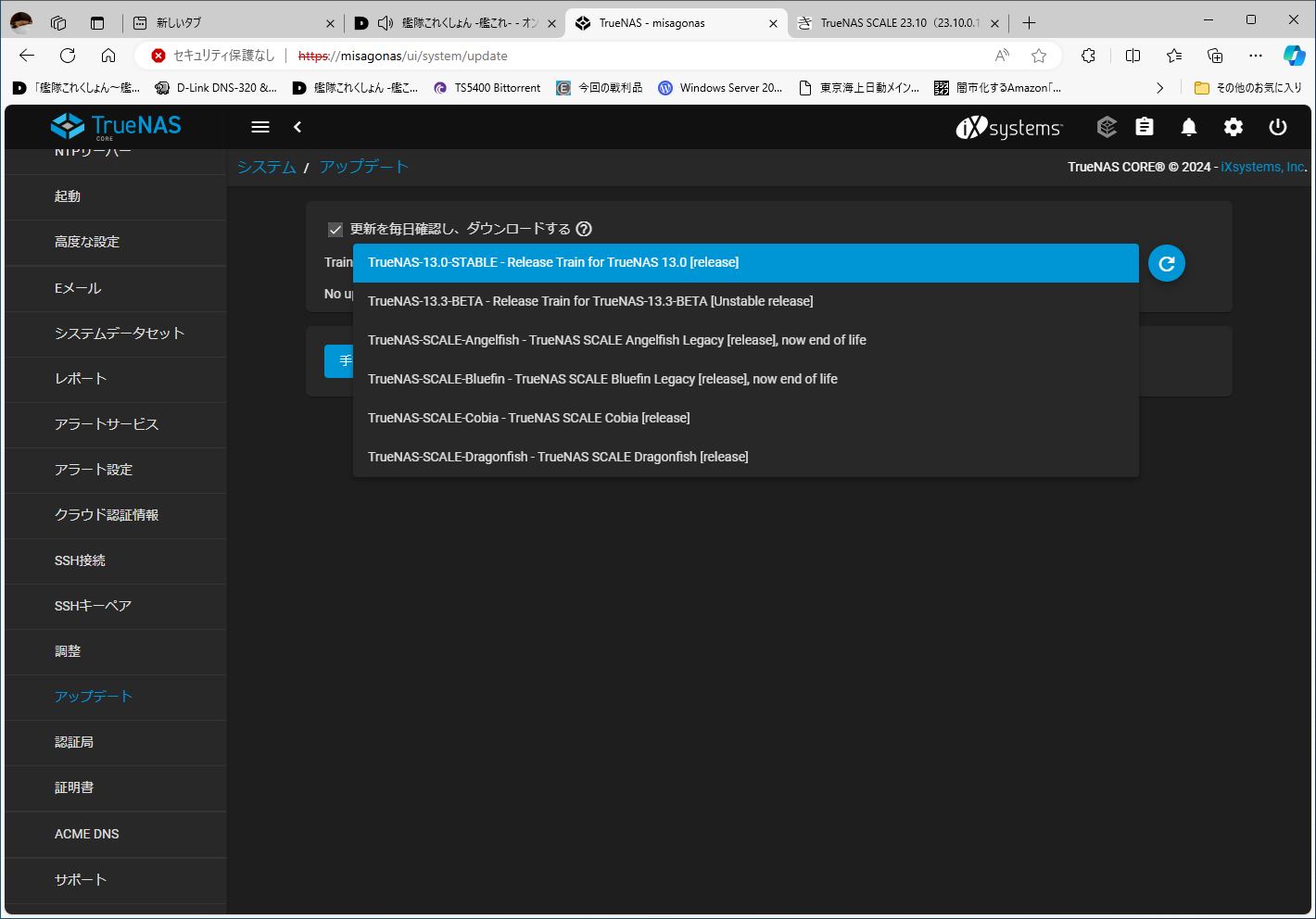Screen dimensions: 1316x919
Task: Click the システム breadcrumb link
Action: pyautogui.click(x=266, y=167)
